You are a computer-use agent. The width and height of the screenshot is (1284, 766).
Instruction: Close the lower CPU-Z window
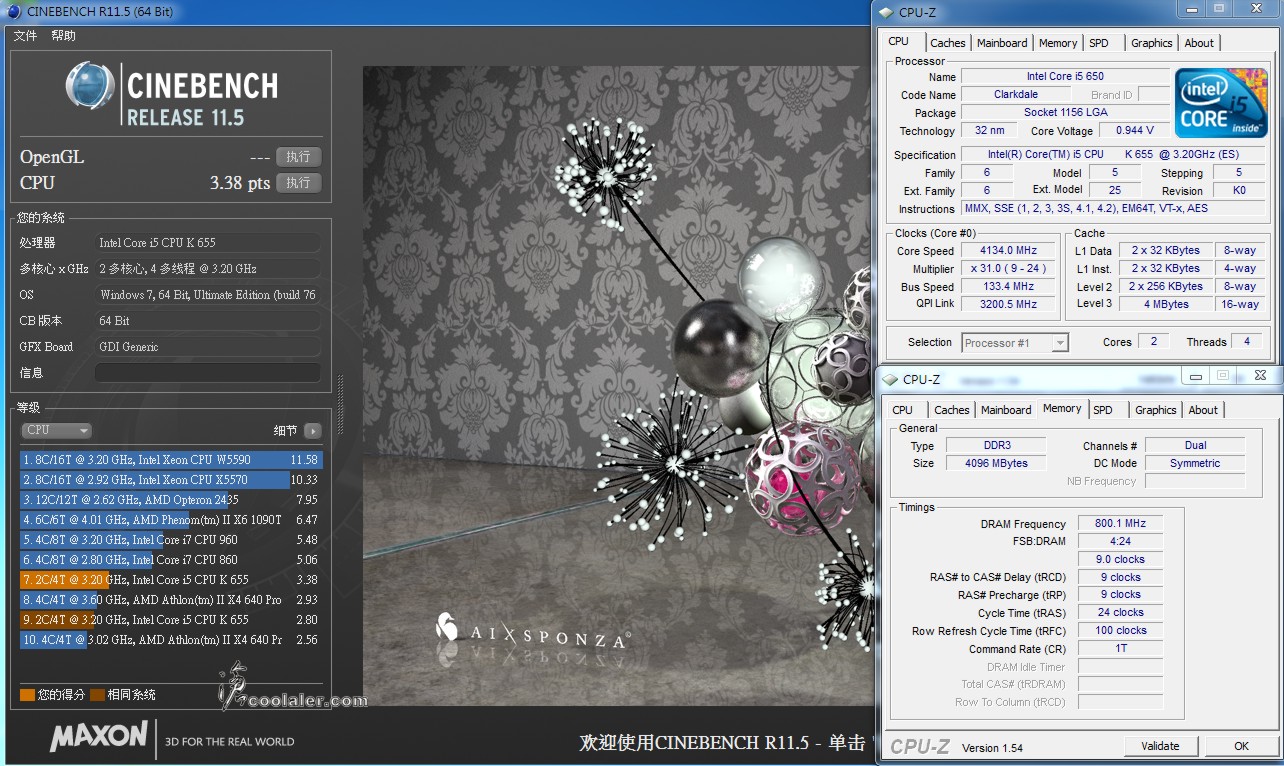click(1260, 376)
